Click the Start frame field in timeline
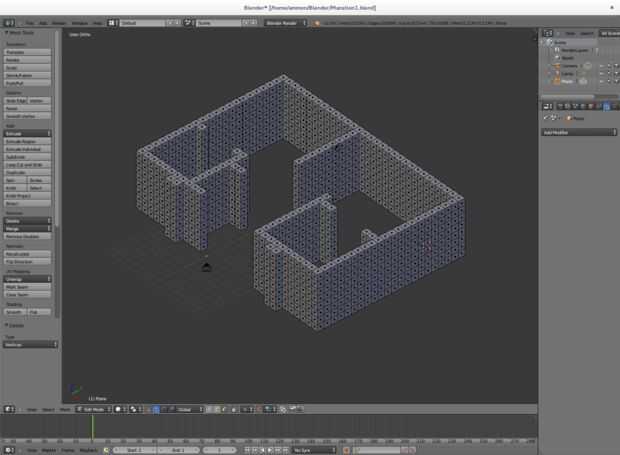 [135, 450]
